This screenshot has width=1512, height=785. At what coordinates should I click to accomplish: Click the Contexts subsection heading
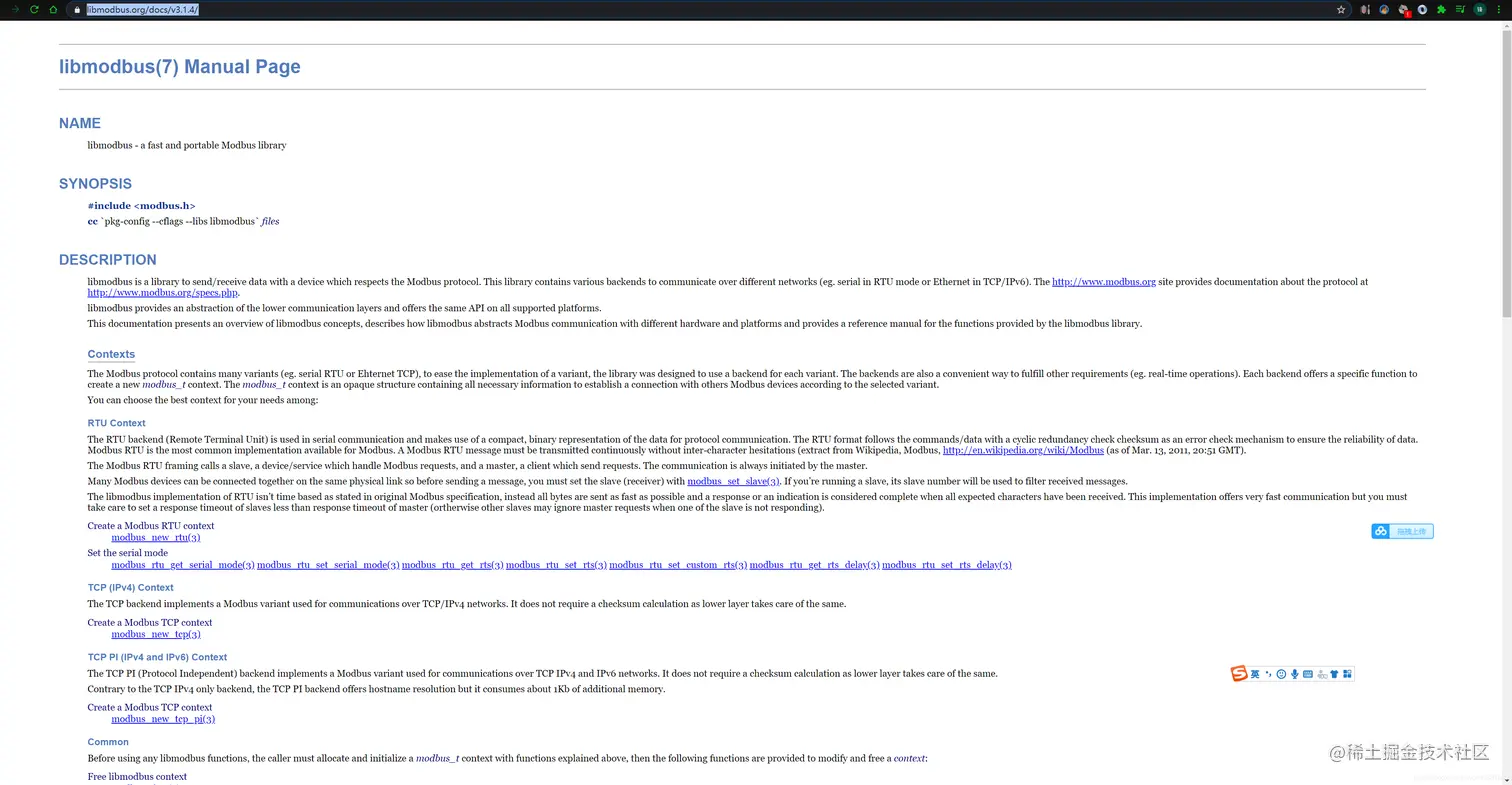point(111,354)
